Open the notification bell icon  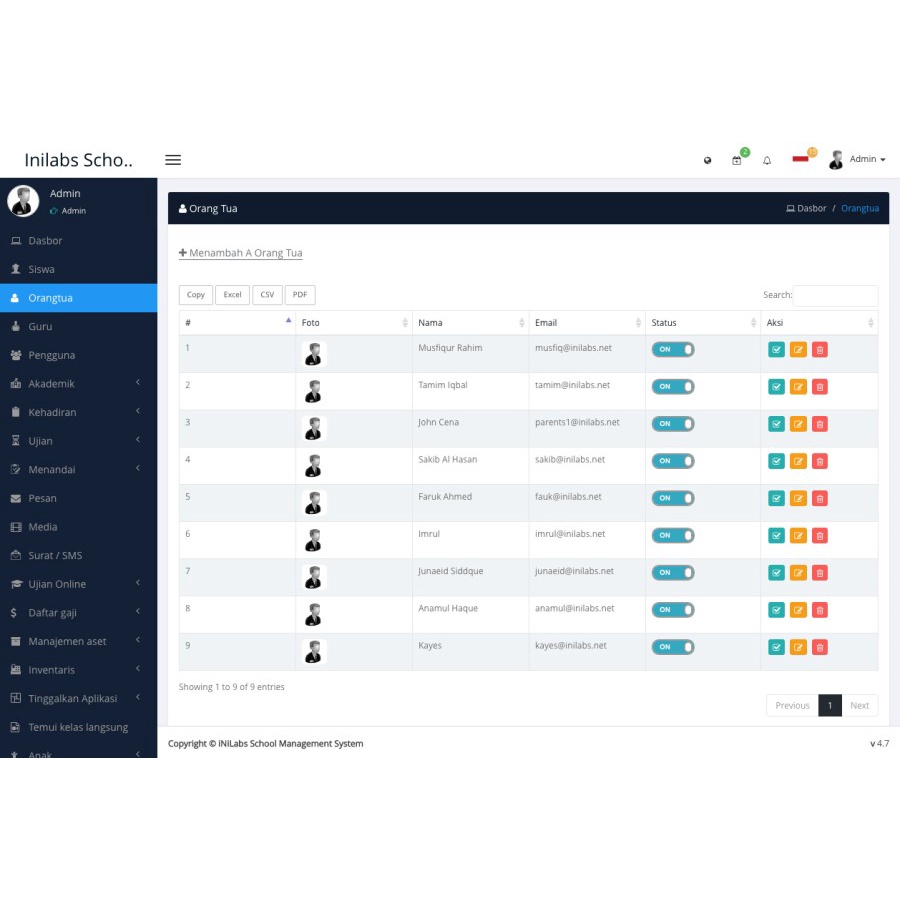pos(767,160)
